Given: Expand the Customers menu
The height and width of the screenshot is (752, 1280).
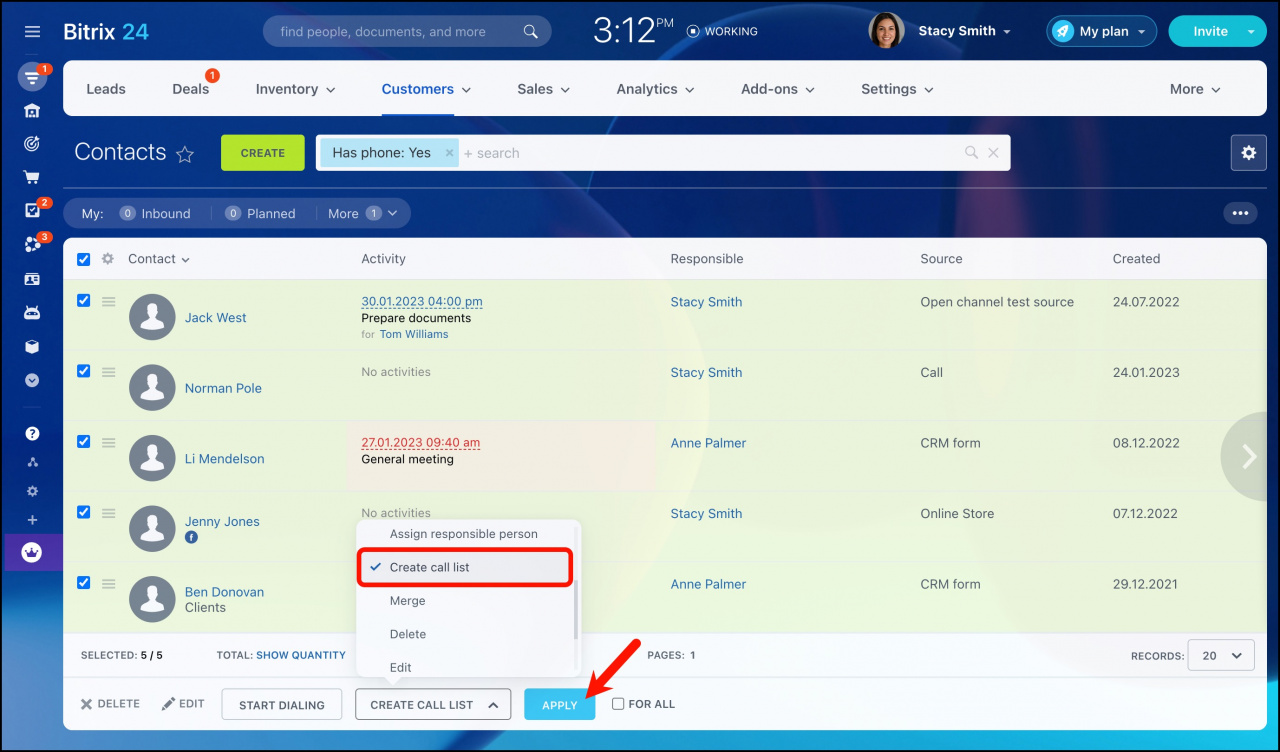Looking at the screenshot, I should pyautogui.click(x=426, y=89).
